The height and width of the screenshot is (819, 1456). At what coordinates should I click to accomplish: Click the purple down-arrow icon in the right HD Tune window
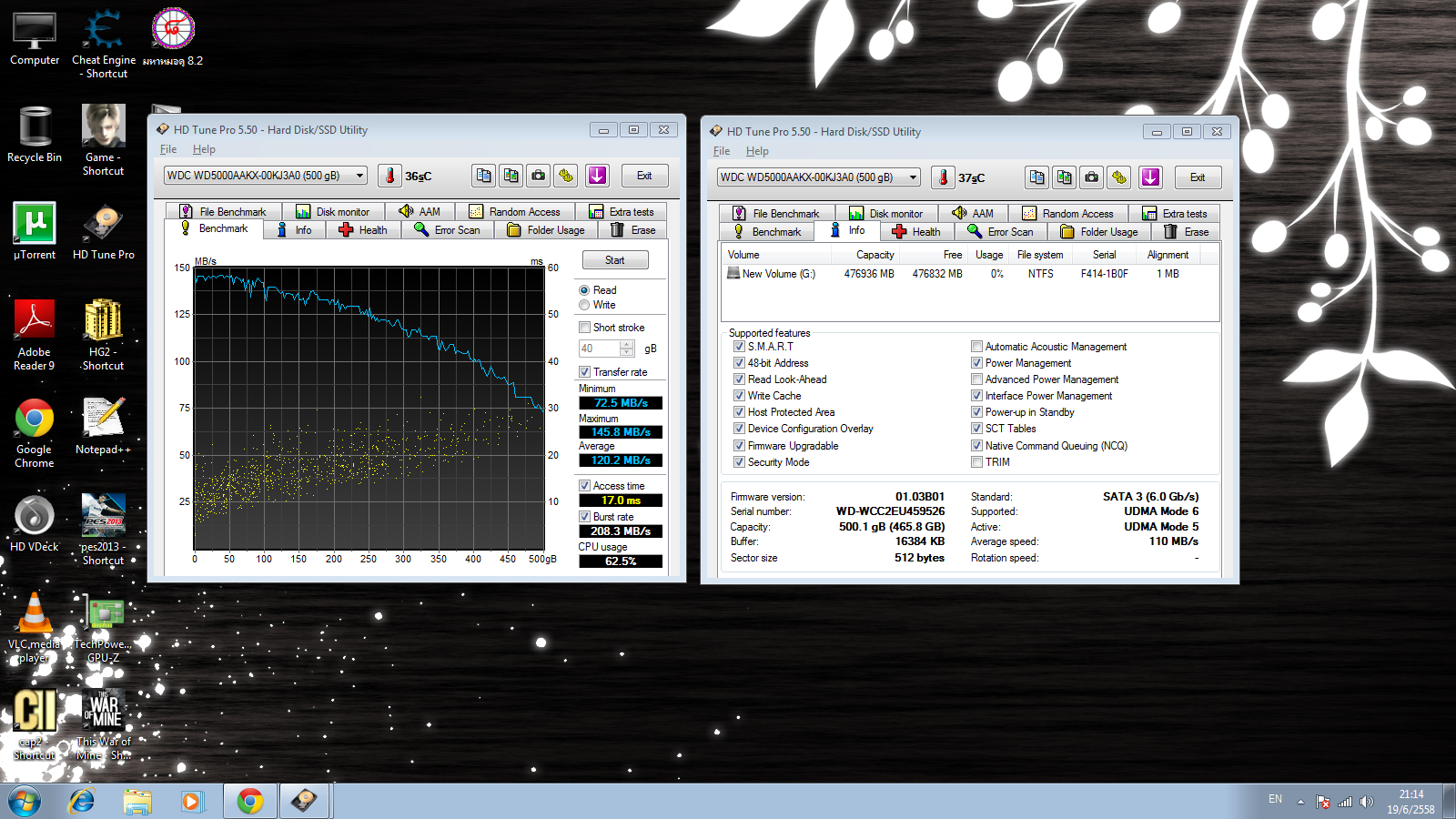coord(1150,177)
